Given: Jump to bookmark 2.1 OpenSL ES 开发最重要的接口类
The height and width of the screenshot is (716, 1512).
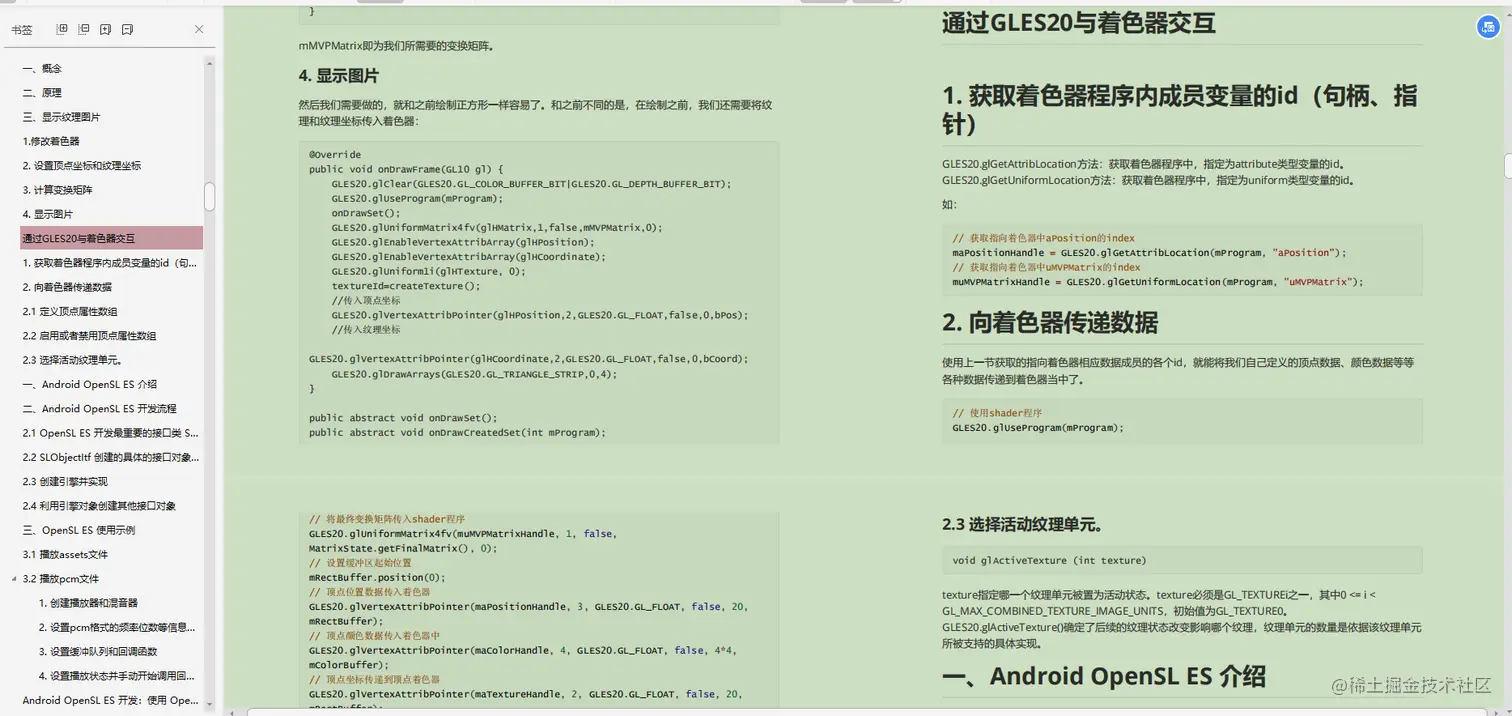Looking at the screenshot, I should coord(111,433).
